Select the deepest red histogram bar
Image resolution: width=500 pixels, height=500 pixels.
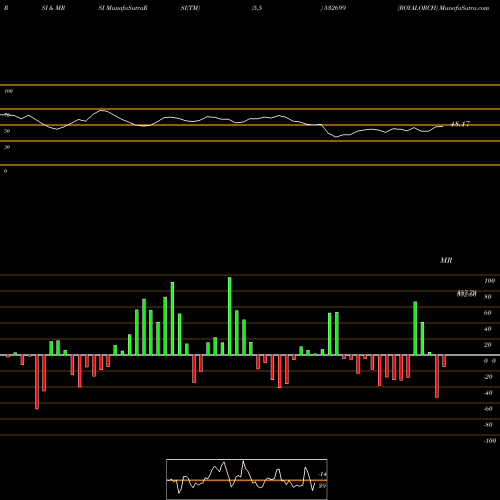37,382
